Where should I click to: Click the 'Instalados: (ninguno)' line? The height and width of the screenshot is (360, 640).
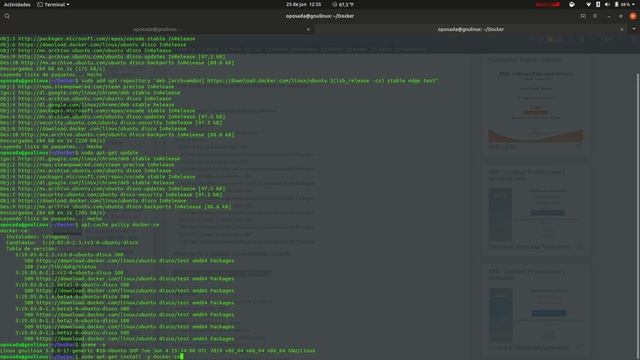coord(38,237)
